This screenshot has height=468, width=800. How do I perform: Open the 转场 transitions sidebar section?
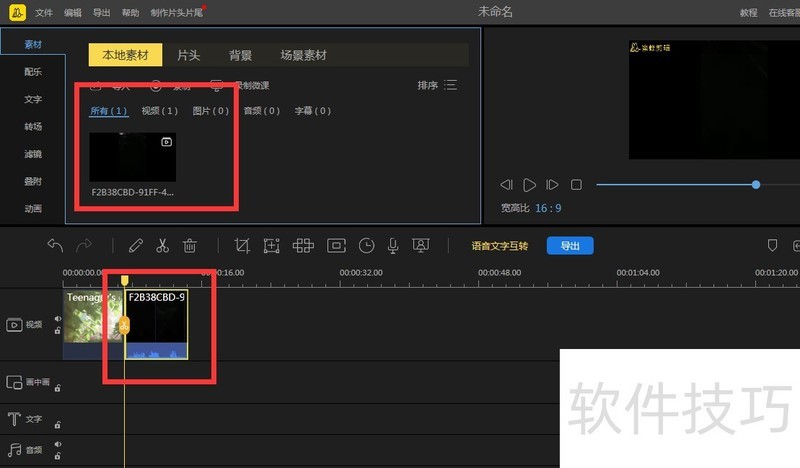33,127
